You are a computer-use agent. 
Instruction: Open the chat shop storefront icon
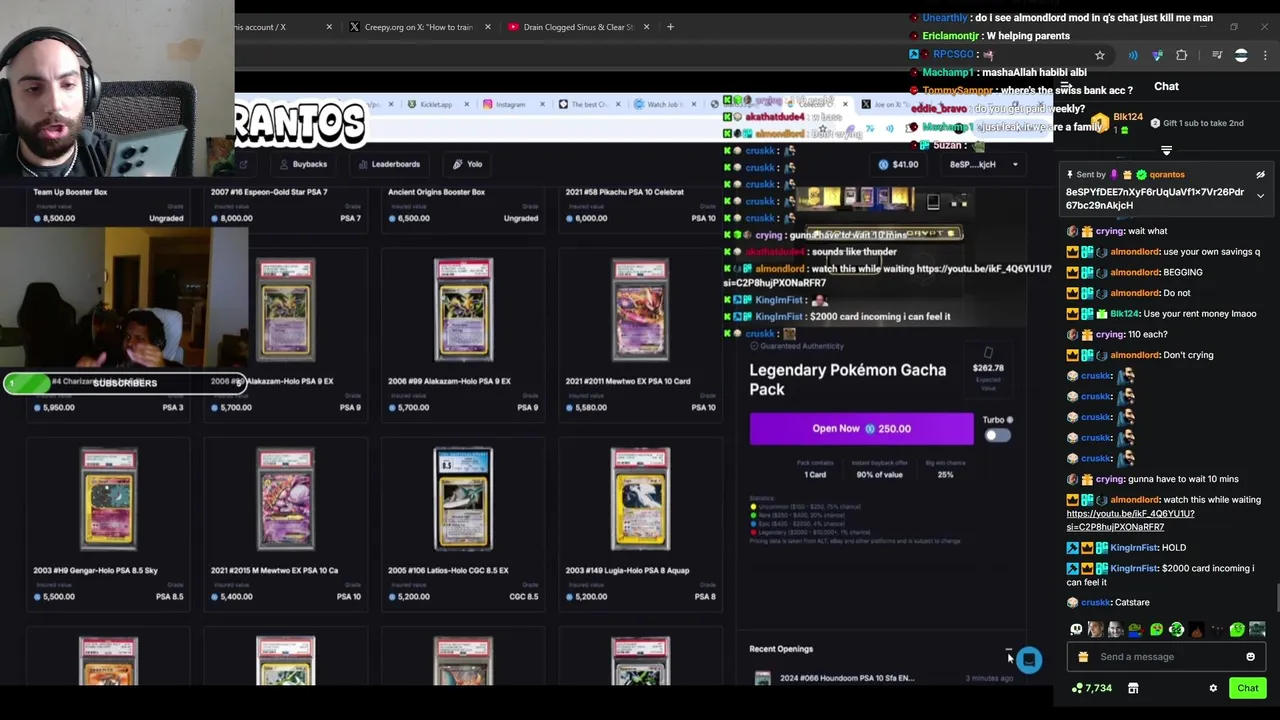coord(1133,688)
